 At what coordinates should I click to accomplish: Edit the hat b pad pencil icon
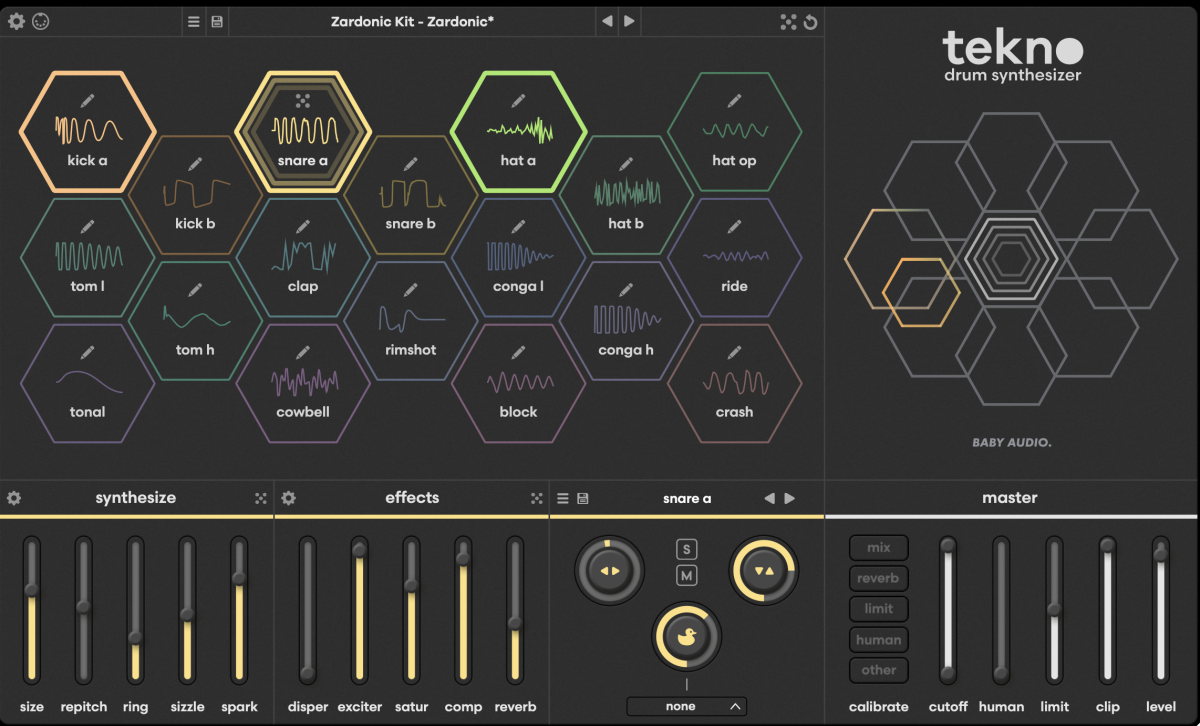click(x=626, y=163)
